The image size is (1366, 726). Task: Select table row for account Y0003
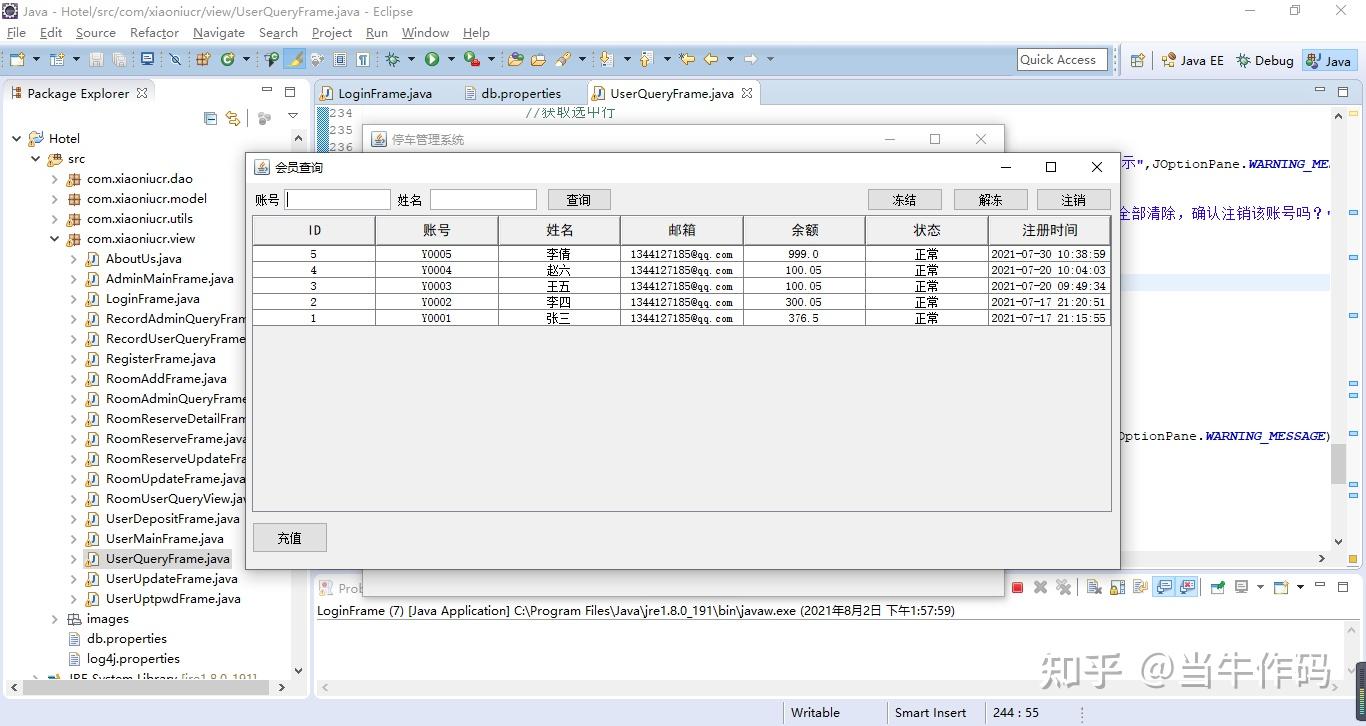[681, 286]
